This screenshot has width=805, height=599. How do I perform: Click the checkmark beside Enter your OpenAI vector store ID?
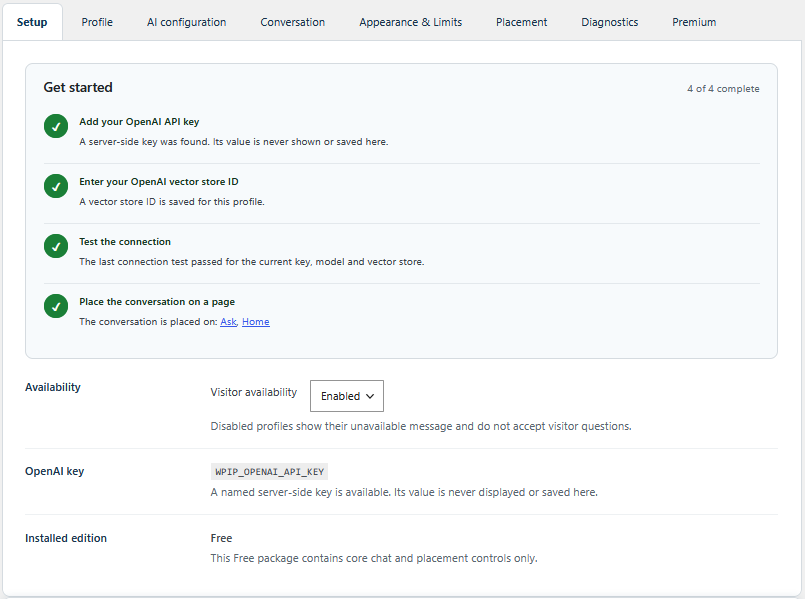56,186
